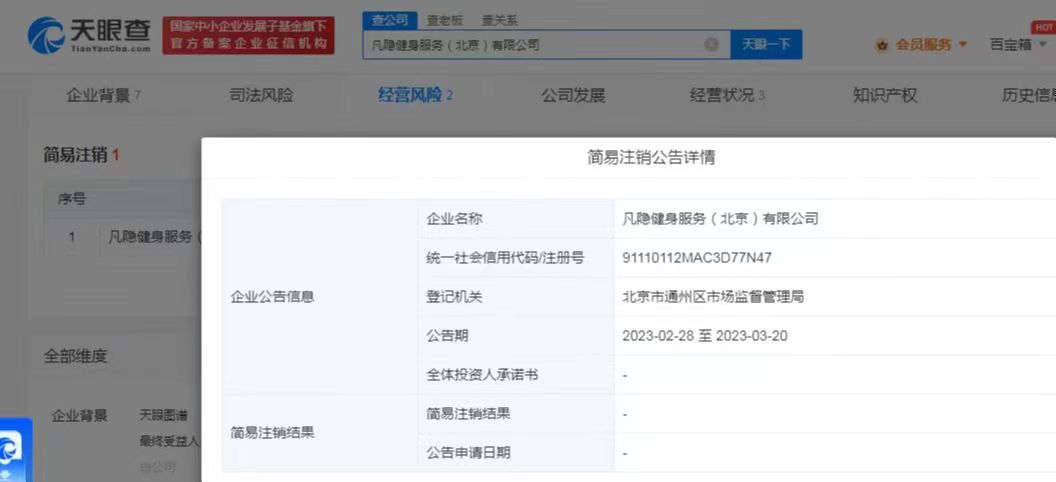Switch to the 查关系 search tab
This screenshot has height=482, width=1056.
pos(500,20)
